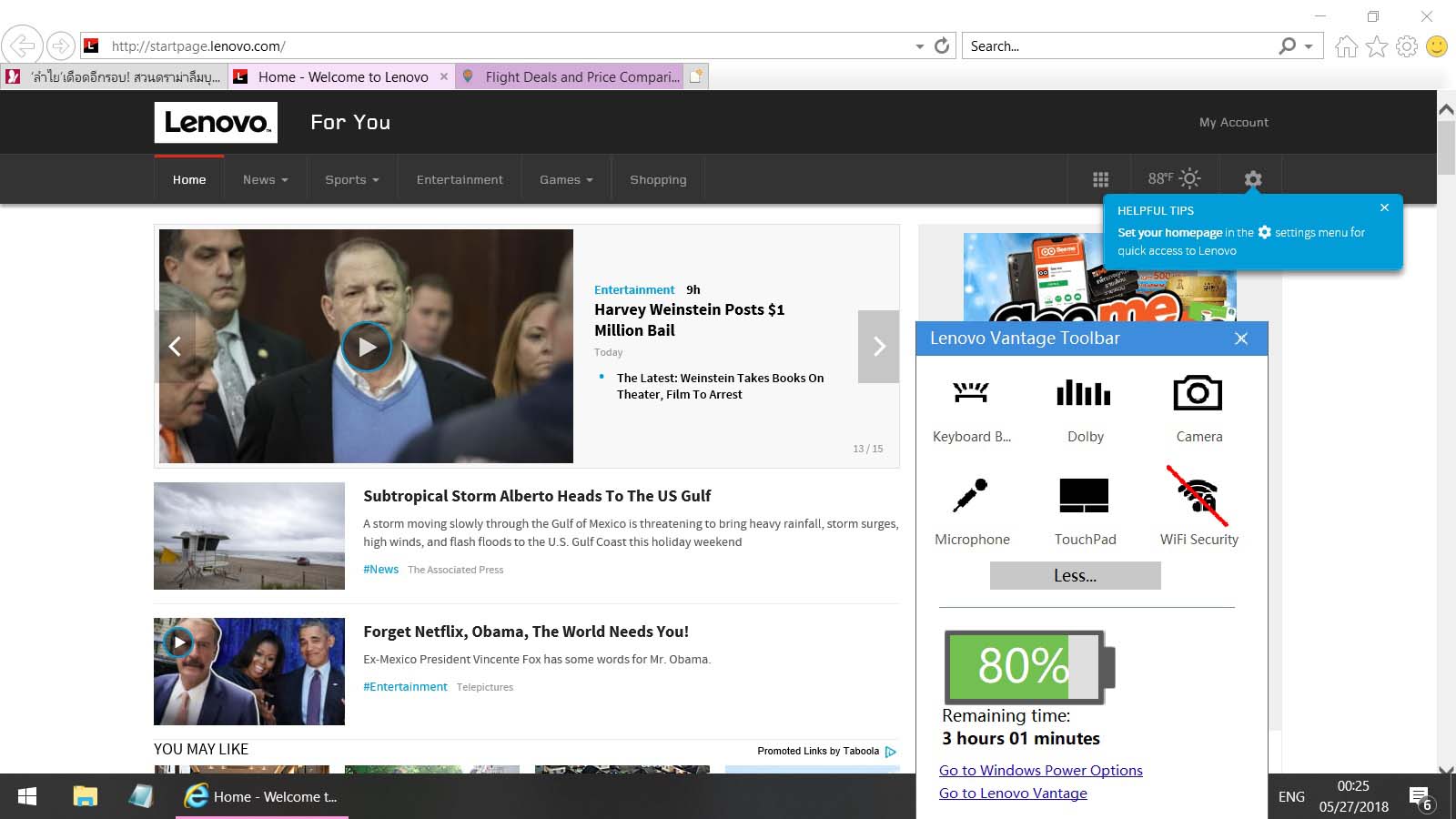Expand the Games dropdown menu

pyautogui.click(x=566, y=179)
